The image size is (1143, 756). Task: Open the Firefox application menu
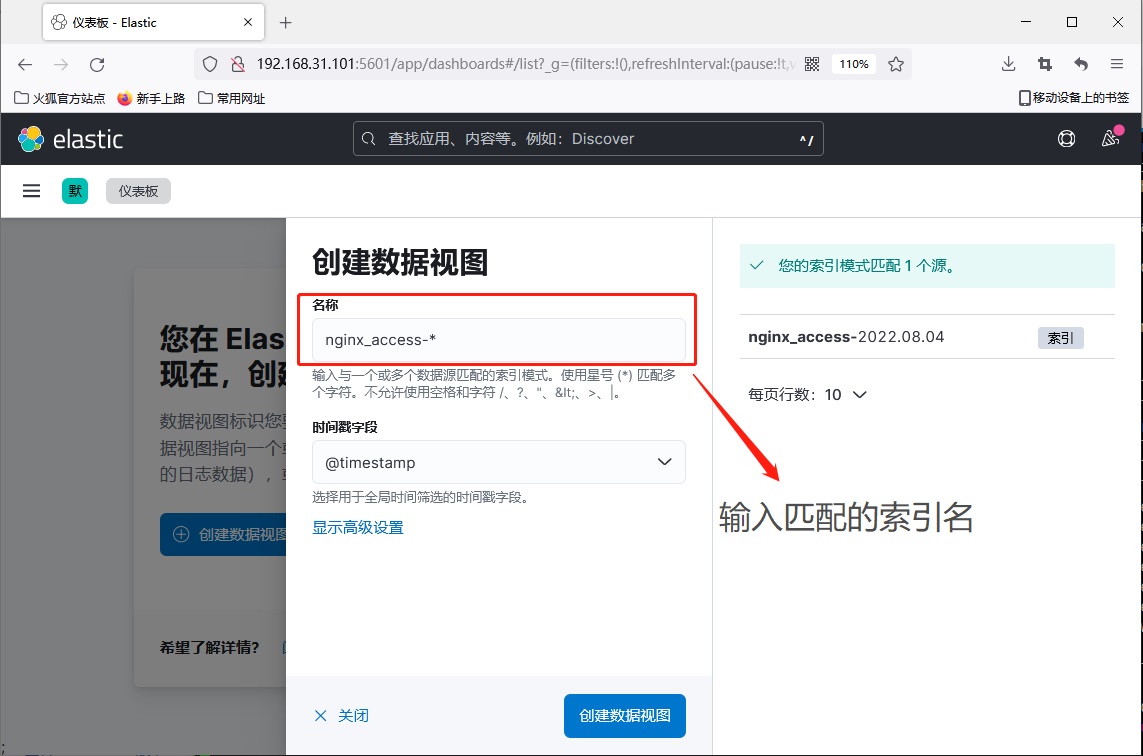[1117, 64]
